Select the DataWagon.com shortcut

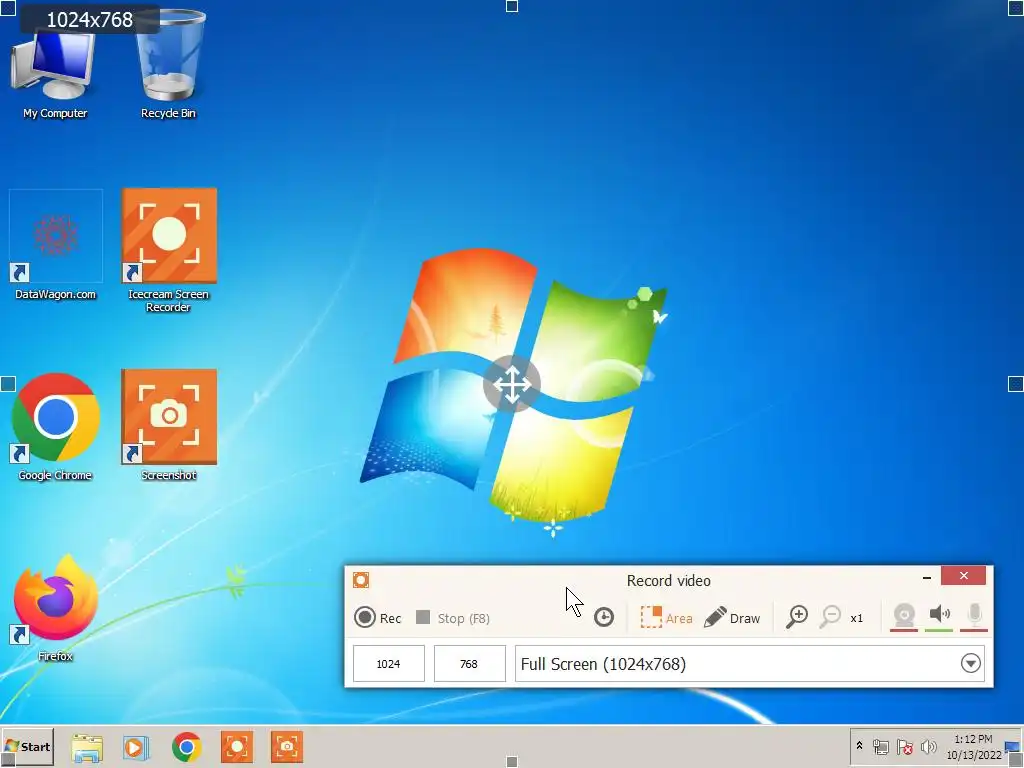(x=56, y=245)
